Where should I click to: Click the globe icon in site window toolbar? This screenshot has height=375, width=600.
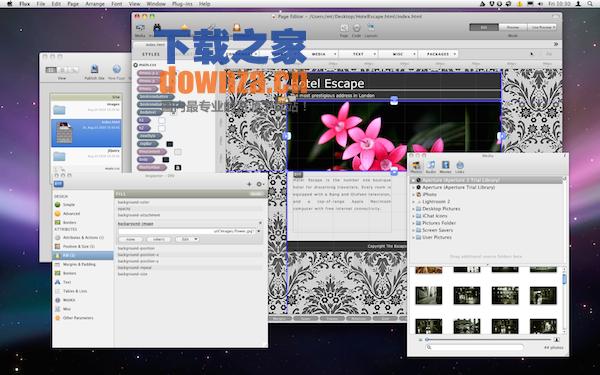[116, 69]
